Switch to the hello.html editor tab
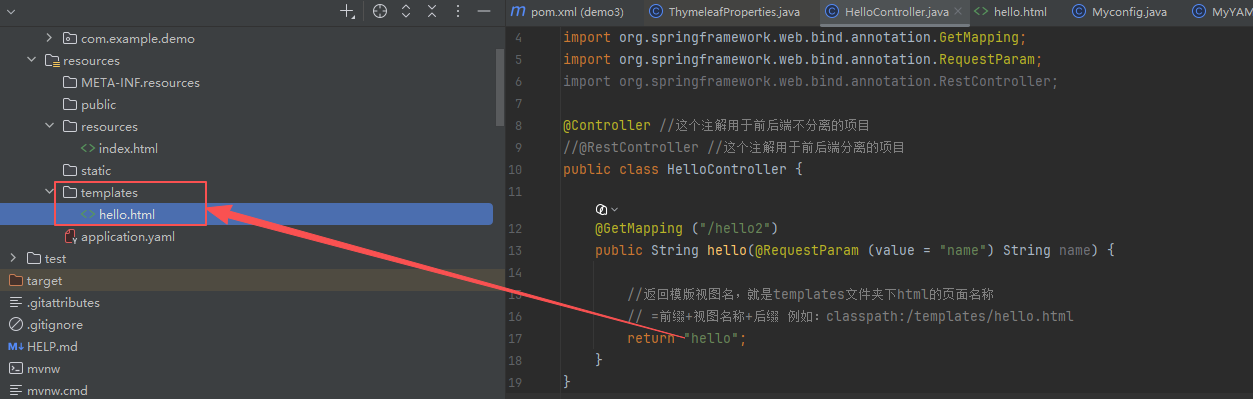 (x=1011, y=12)
